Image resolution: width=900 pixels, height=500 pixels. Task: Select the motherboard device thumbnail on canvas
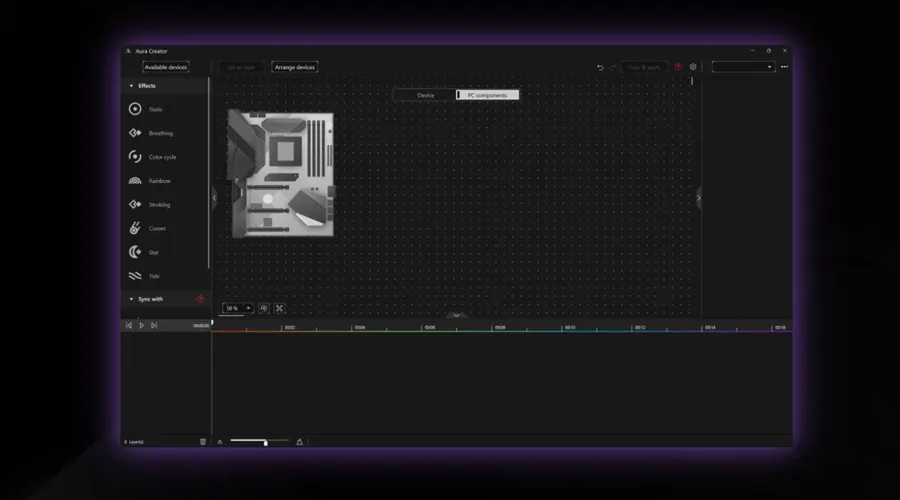(x=281, y=173)
